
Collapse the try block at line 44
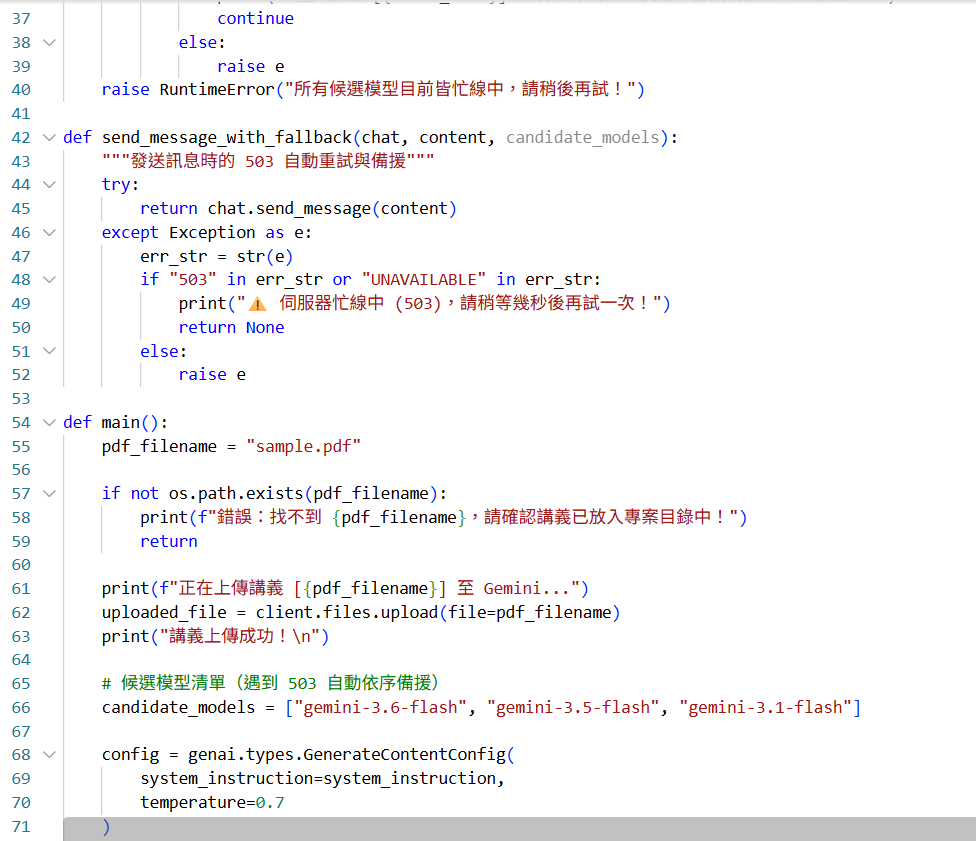coord(49,184)
